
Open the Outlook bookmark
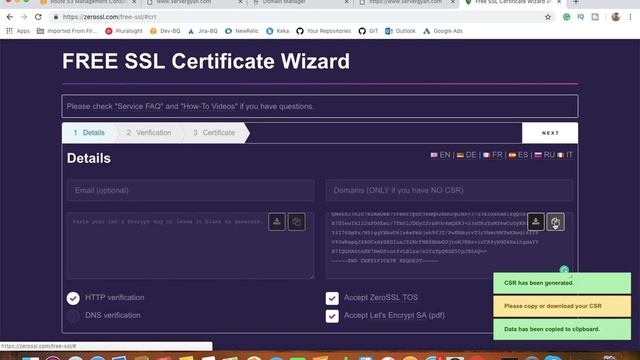pos(400,31)
